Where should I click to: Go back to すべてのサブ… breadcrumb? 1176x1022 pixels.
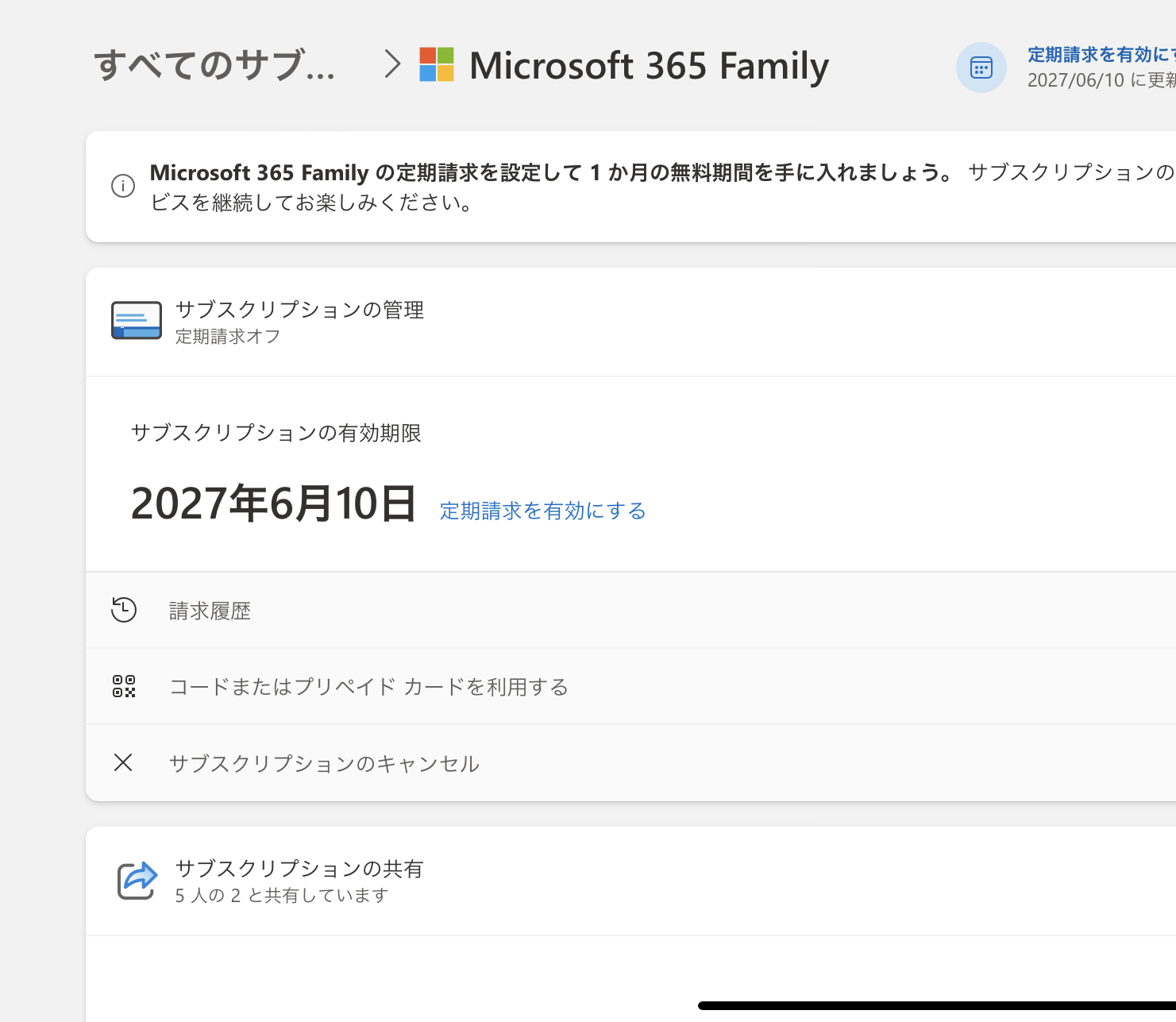tap(214, 65)
